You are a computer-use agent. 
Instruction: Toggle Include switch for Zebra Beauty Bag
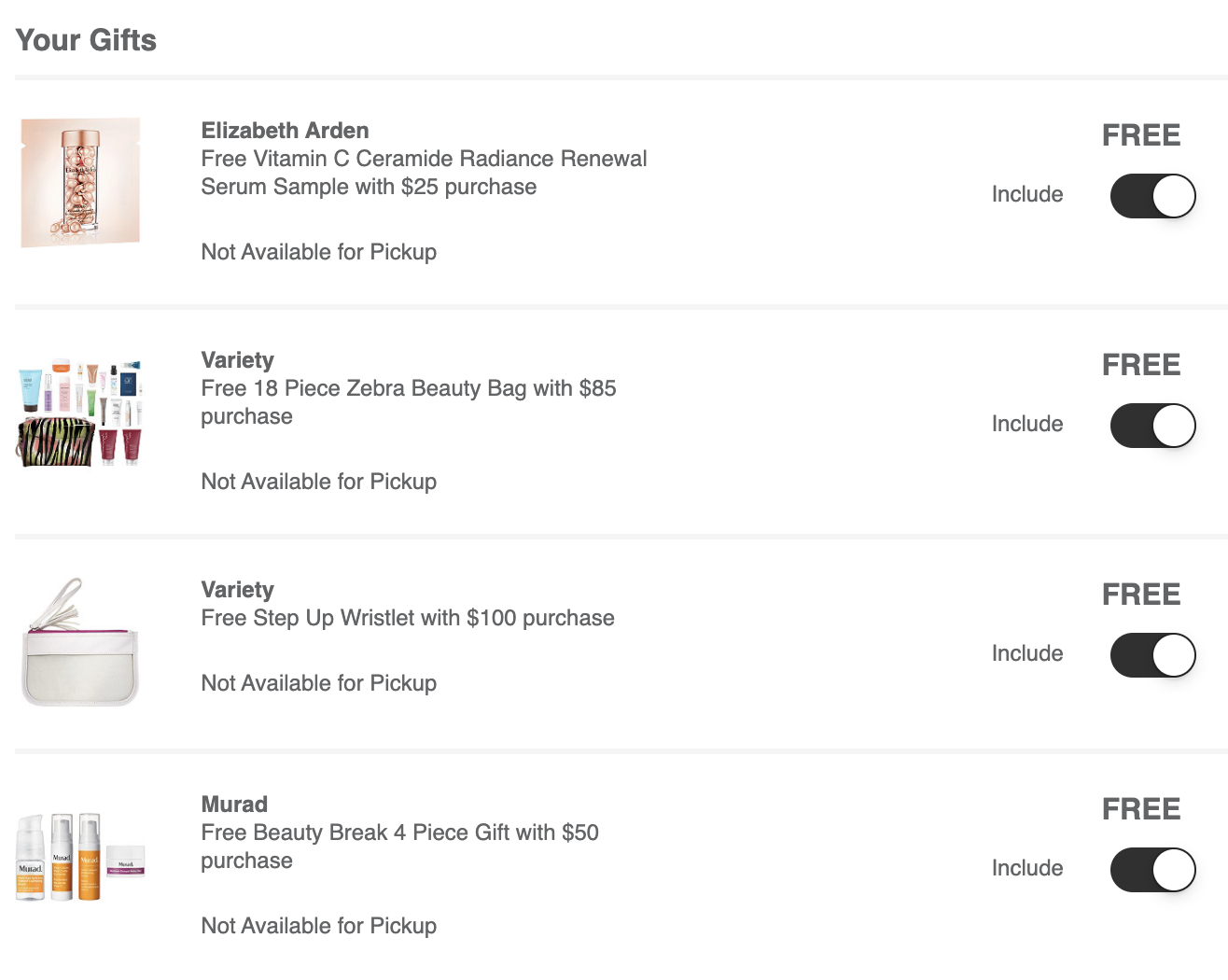[x=1152, y=426]
